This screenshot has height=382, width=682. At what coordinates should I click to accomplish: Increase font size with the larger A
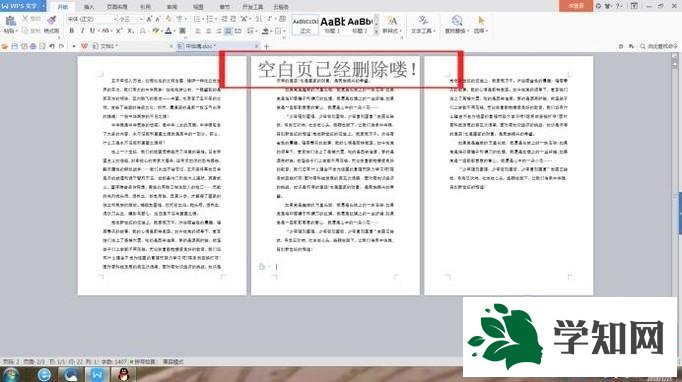coord(149,19)
